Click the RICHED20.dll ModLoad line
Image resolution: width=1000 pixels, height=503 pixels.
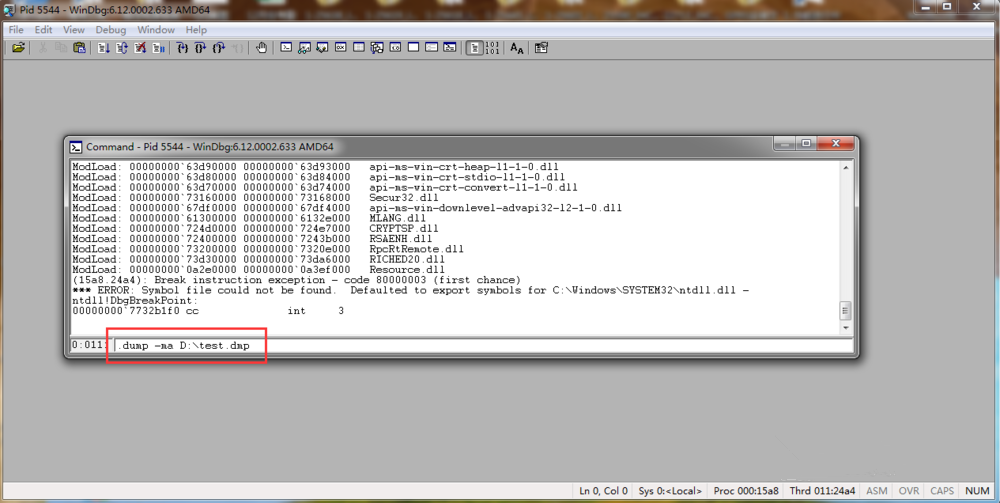coord(258,259)
